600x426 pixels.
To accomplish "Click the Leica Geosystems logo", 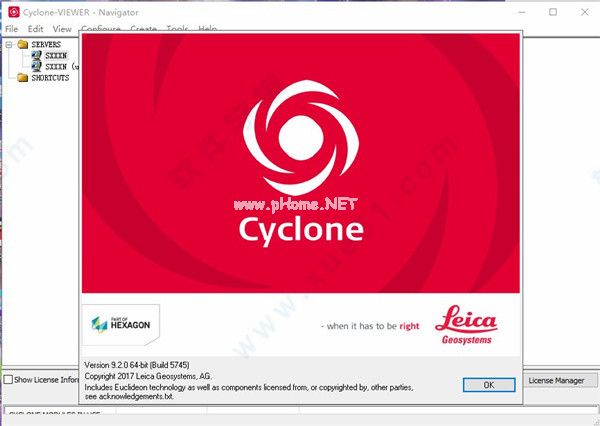I will (x=466, y=325).
